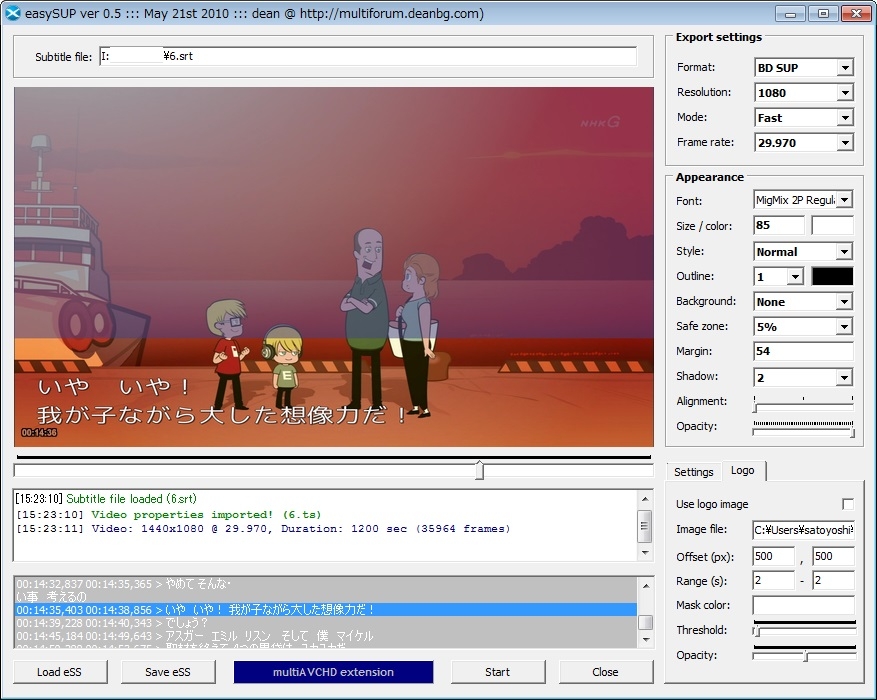Image resolution: width=877 pixels, height=700 pixels.
Task: Select the Logo tab
Action: [x=742, y=471]
